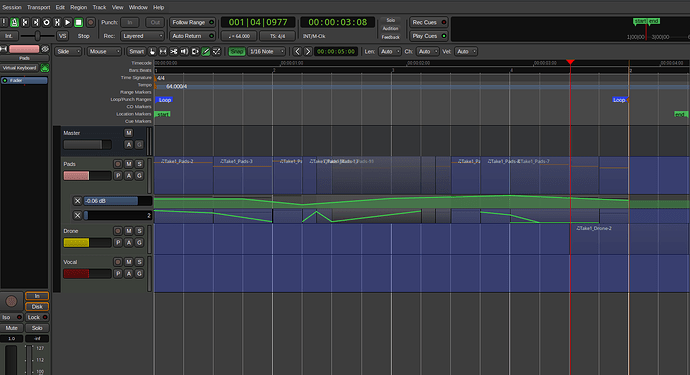
Task: Toggle the MIDI panic button
Action: tap(4, 22)
